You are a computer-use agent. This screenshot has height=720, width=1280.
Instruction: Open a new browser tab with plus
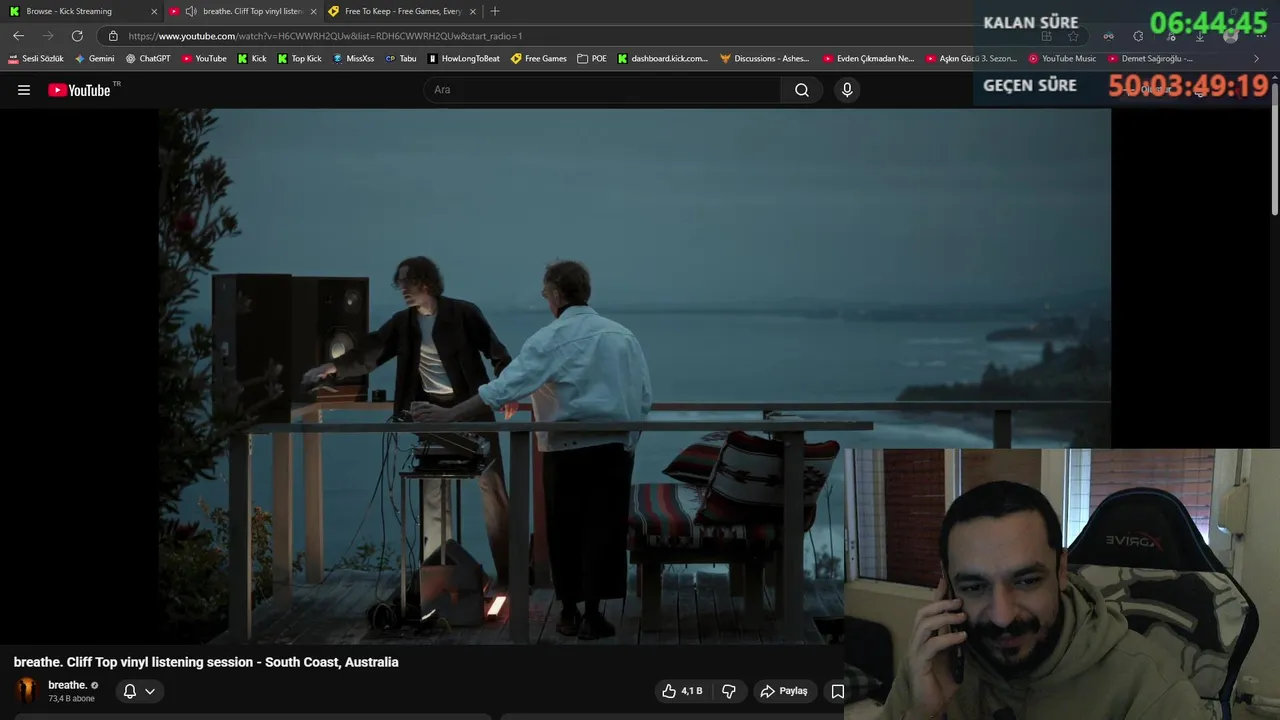495,11
